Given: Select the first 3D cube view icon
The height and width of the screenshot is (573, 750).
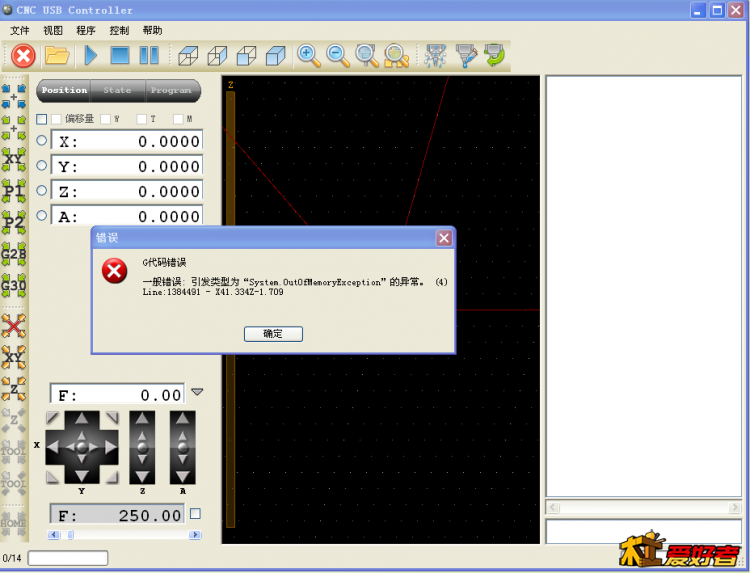Looking at the screenshot, I should (188, 55).
